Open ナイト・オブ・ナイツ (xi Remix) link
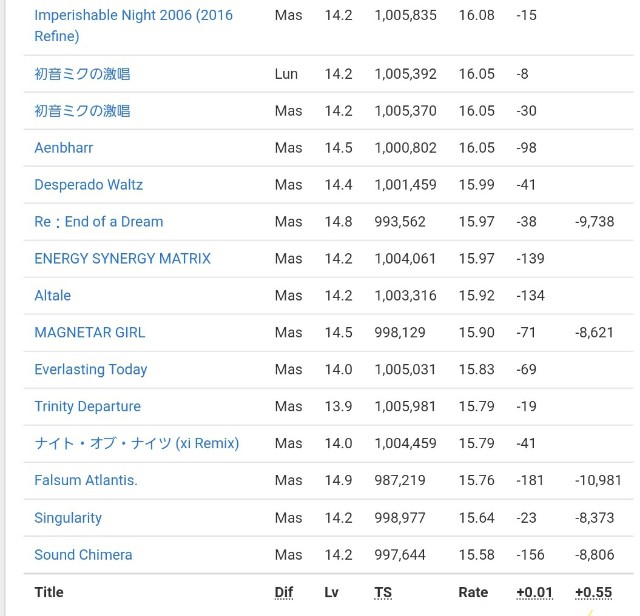The image size is (640, 616). [x=136, y=444]
